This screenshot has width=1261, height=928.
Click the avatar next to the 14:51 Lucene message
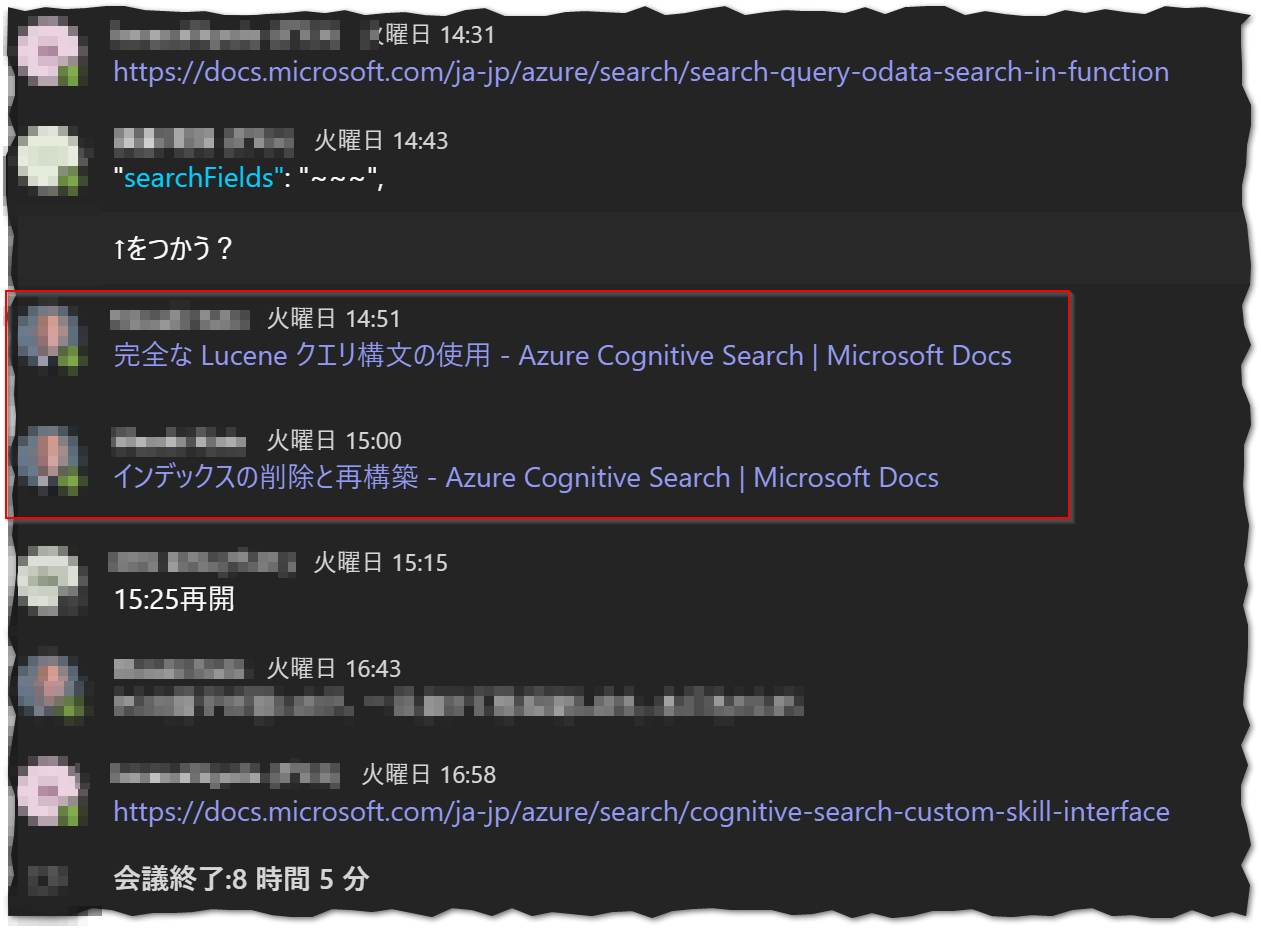pyautogui.click(x=52, y=335)
